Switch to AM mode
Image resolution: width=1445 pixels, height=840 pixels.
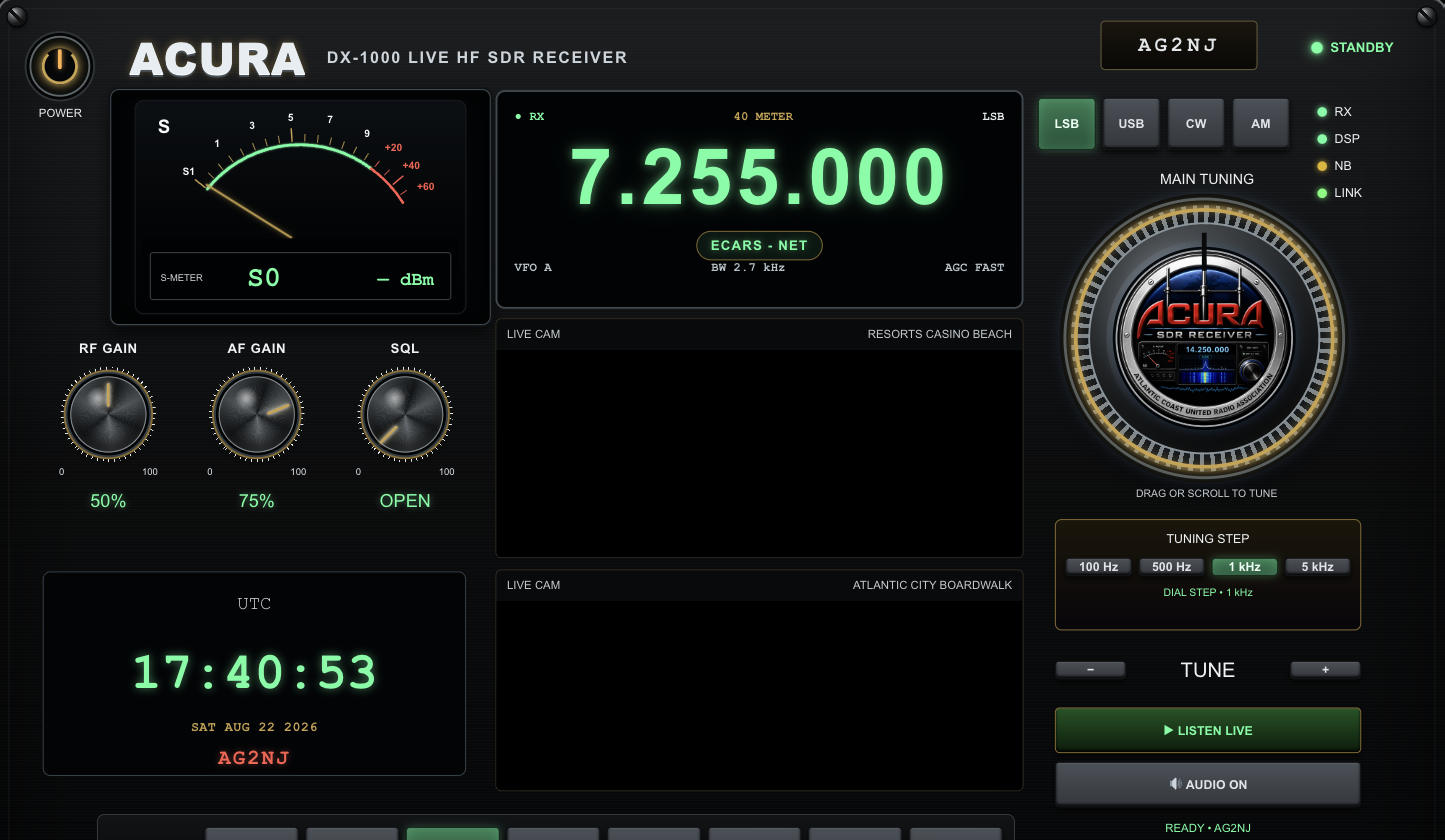[x=1261, y=124]
